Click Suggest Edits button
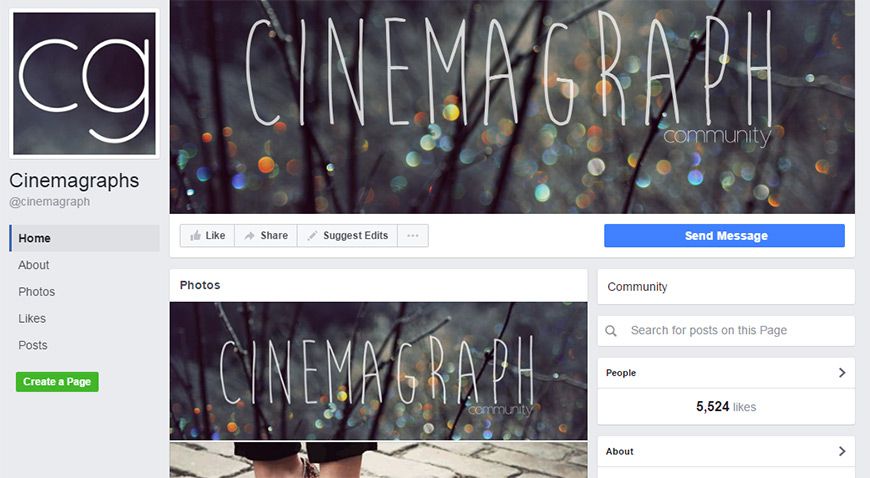Image resolution: width=870 pixels, height=478 pixels. coord(347,236)
